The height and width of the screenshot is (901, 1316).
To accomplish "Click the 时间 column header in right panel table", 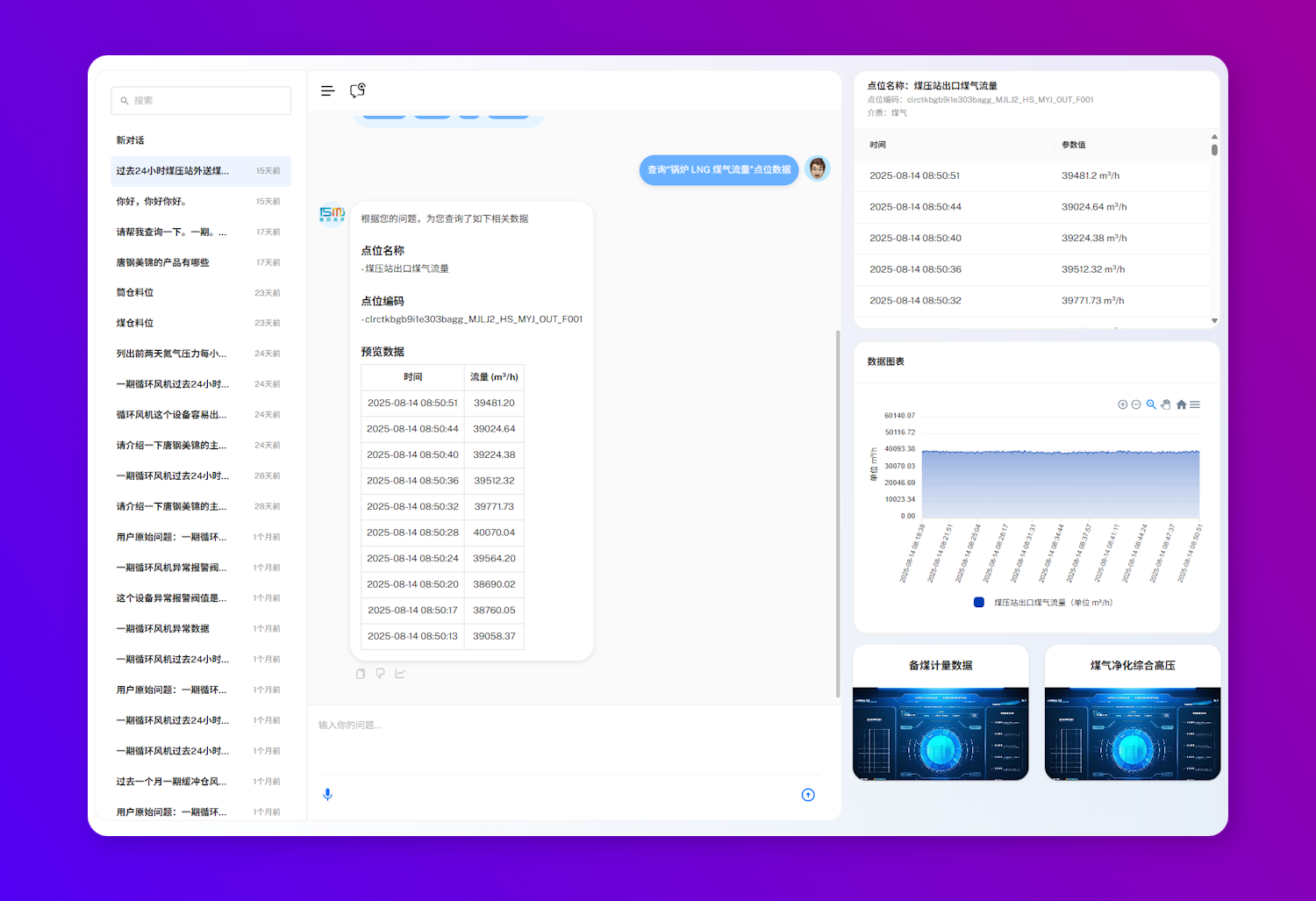I will coord(878,145).
